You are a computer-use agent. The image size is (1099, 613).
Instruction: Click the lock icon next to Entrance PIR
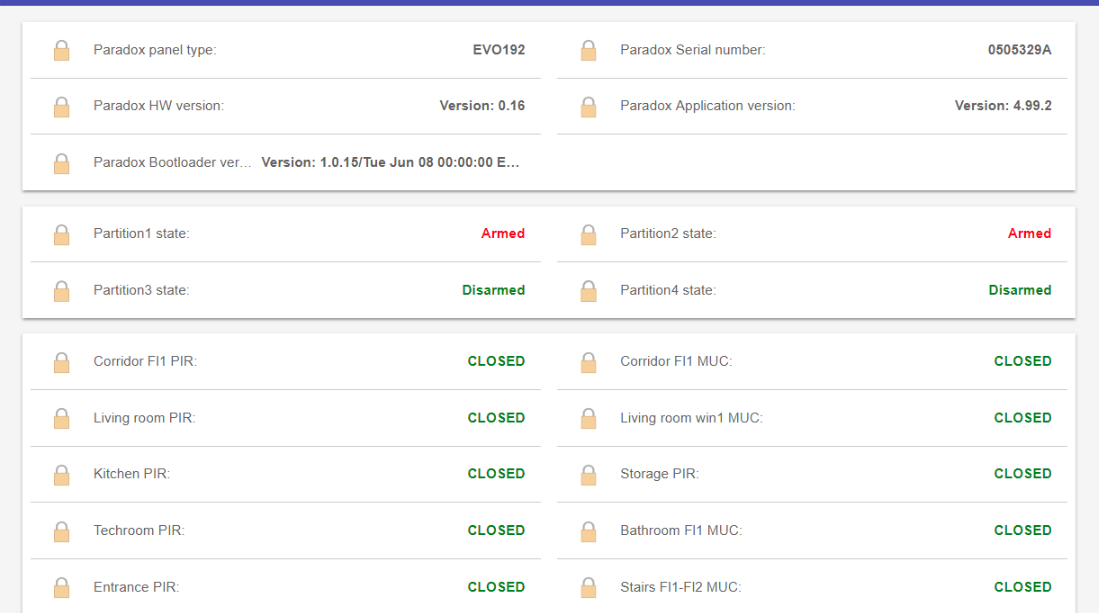click(x=61, y=587)
